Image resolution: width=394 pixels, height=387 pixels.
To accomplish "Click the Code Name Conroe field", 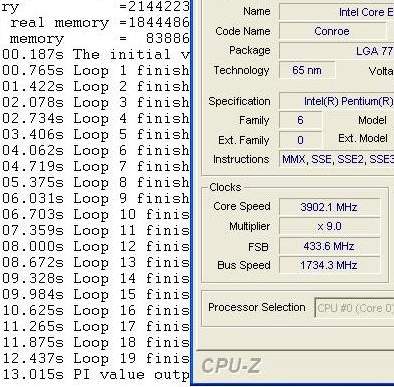I will point(332,31).
